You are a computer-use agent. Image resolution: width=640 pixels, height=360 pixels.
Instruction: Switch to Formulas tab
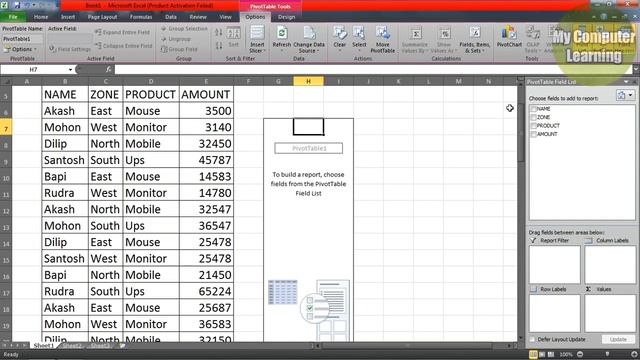pos(141,17)
